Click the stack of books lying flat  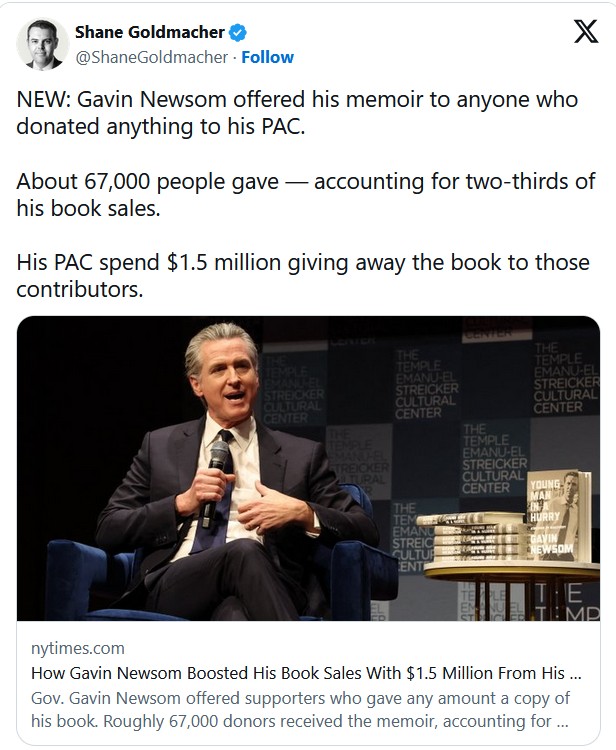(x=471, y=540)
